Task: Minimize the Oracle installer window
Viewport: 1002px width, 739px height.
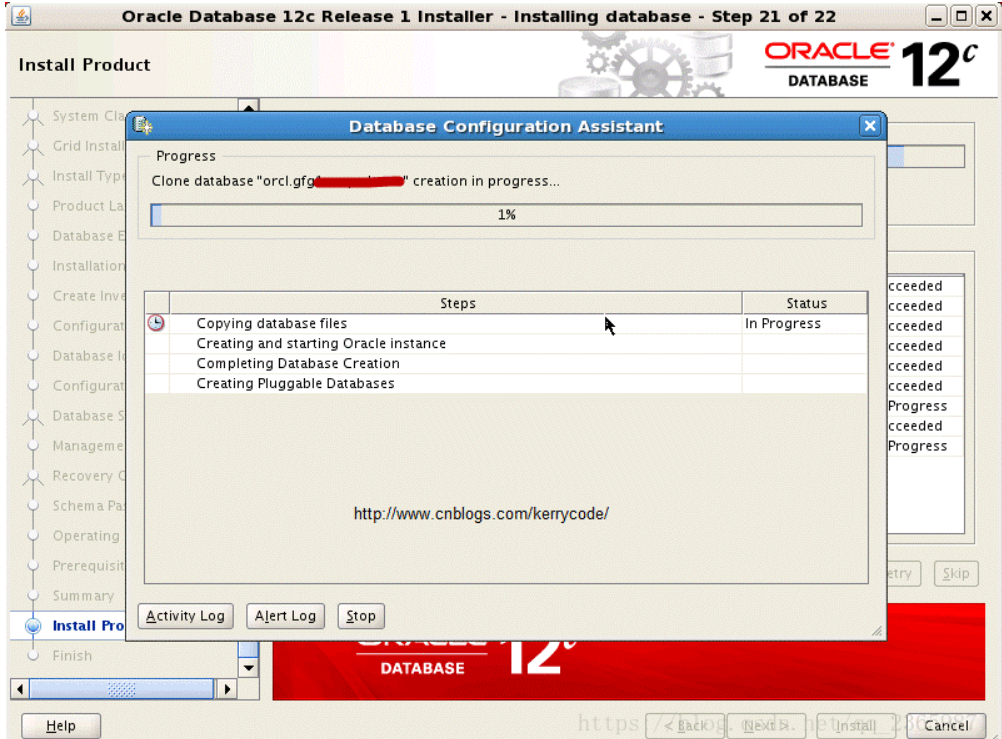Action: 936,16
